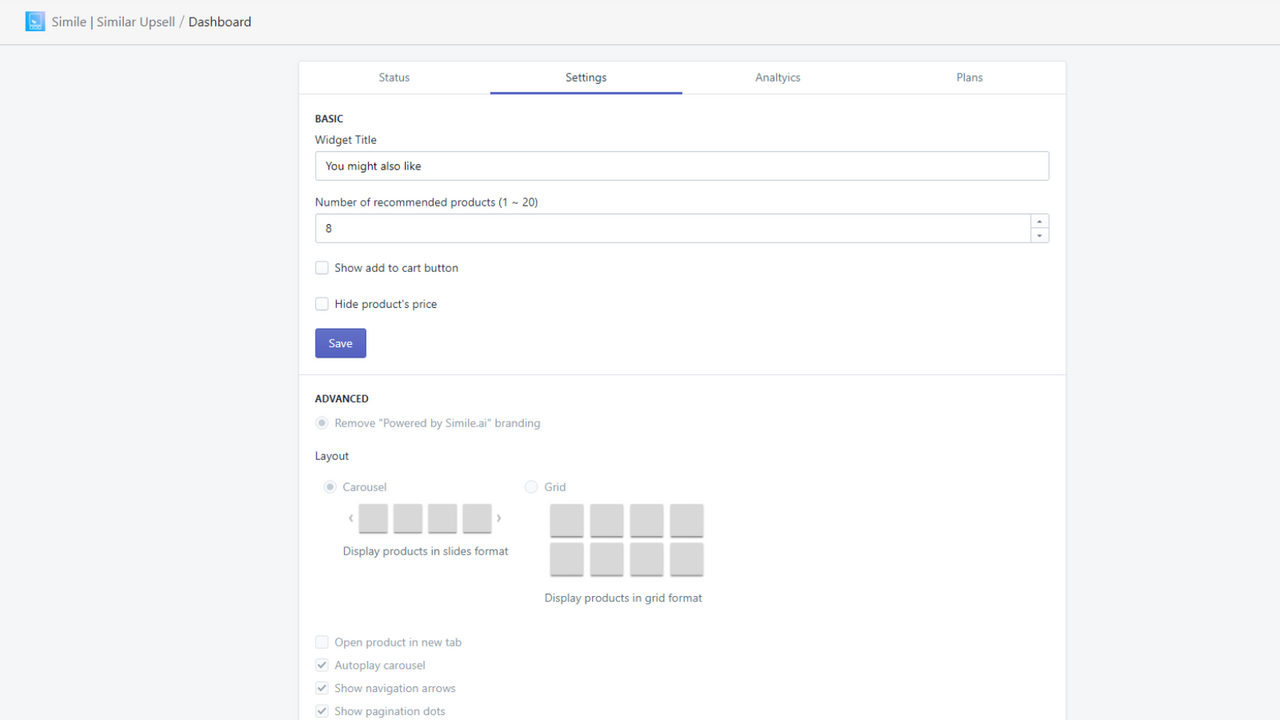The image size is (1280, 720).
Task: Click the carousel right arrow preview icon
Action: tap(499, 518)
